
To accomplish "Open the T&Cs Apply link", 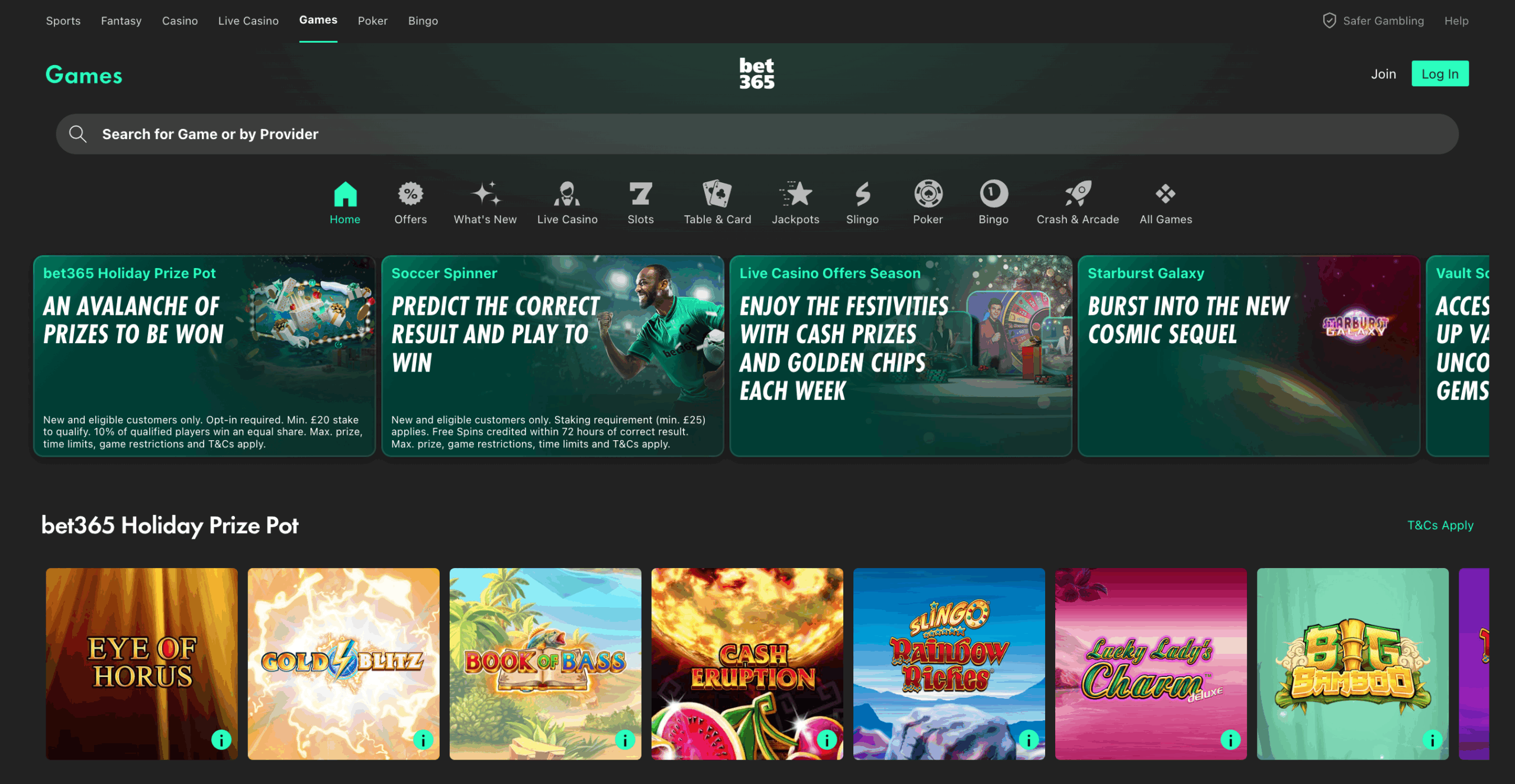I will (1440, 525).
